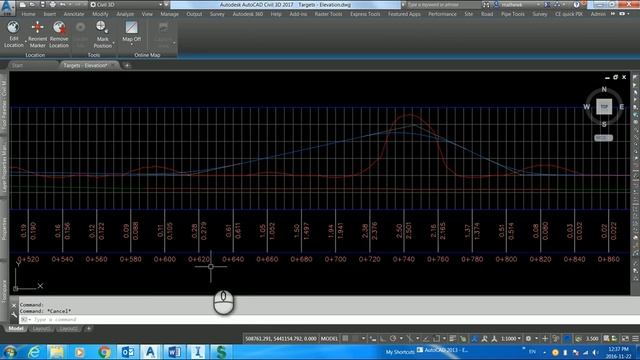Open the Autodesk 360 ribbon tab
640x360 pixels.
(248, 14)
